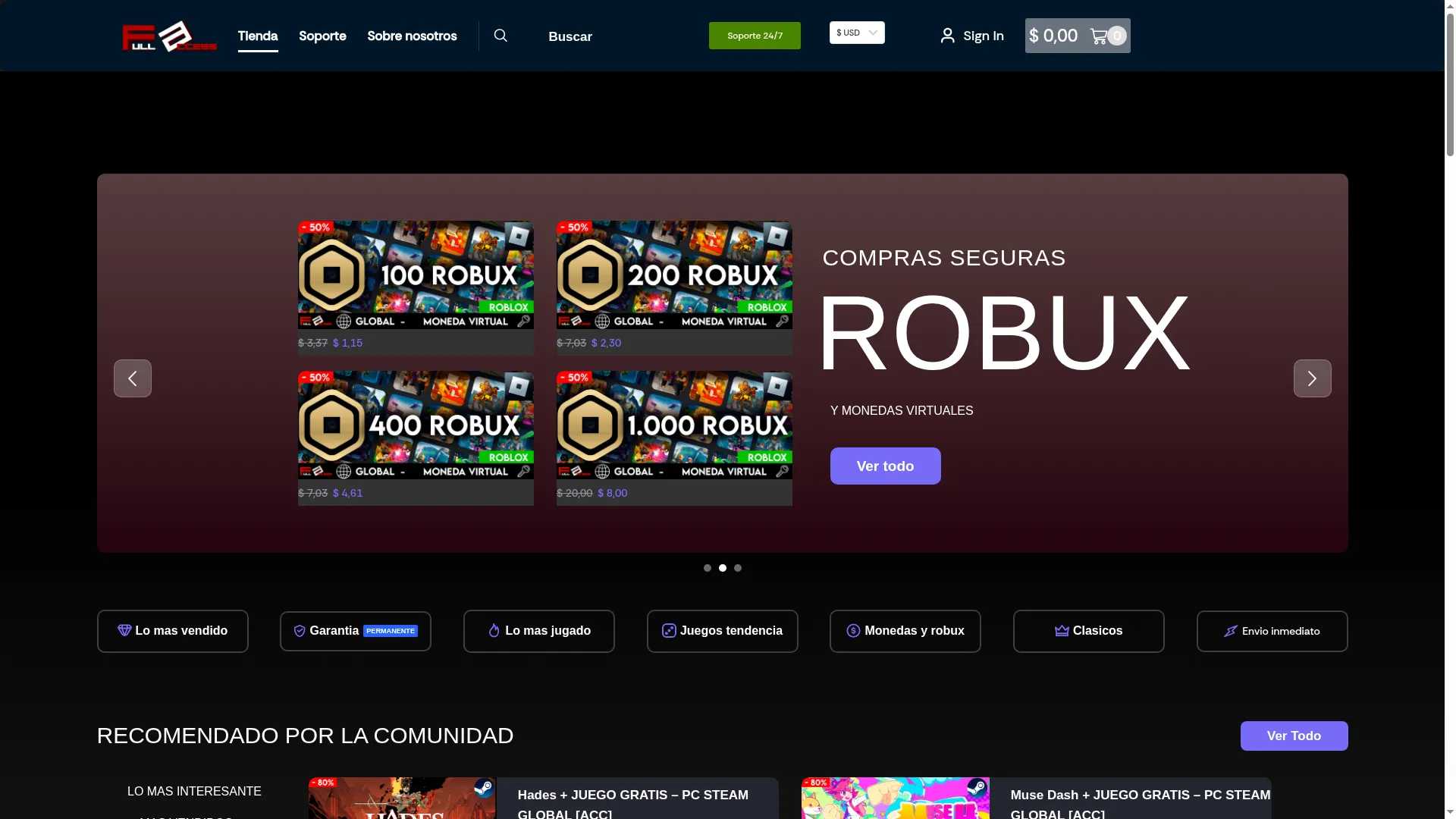The height and width of the screenshot is (819, 1456).
Task: Open Hades + JUEGO GRATIS title link
Action: [633, 804]
